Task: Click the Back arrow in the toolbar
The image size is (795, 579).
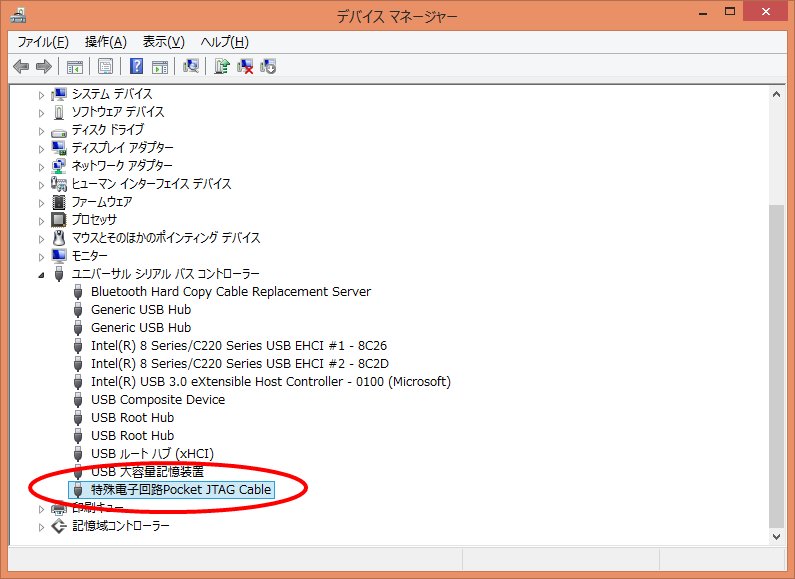Action: point(21,66)
